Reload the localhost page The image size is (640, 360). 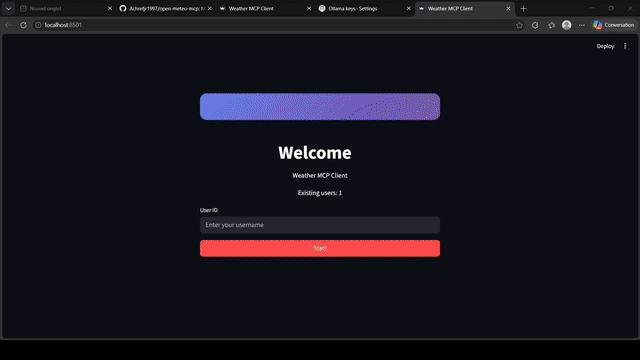coord(23,25)
